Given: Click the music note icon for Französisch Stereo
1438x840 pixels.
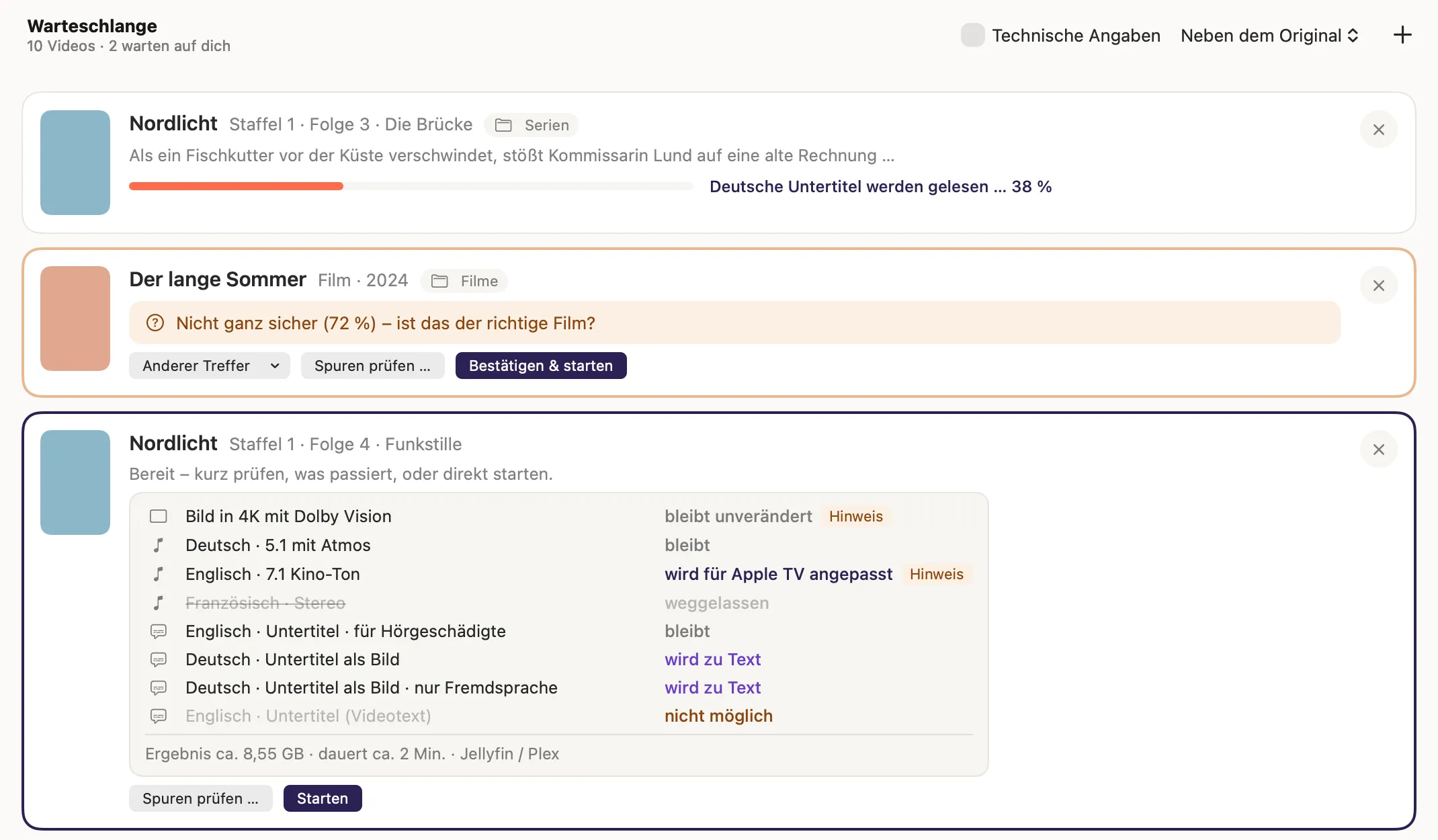Looking at the screenshot, I should (x=159, y=603).
